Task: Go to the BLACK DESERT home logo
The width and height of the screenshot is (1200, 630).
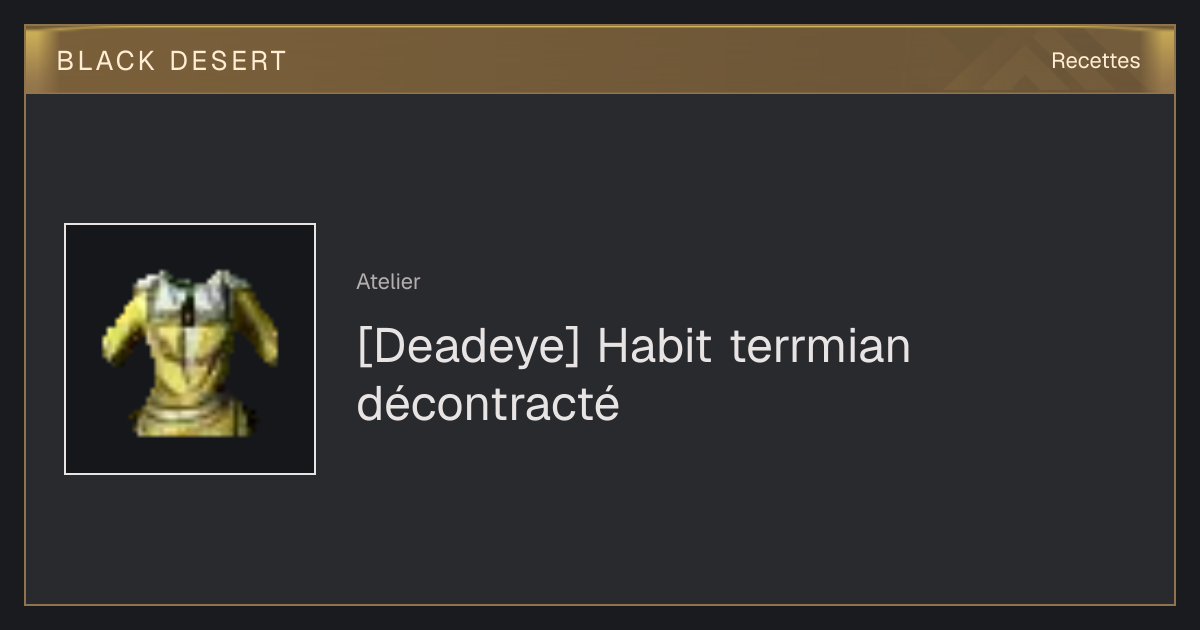Action: tap(172, 61)
